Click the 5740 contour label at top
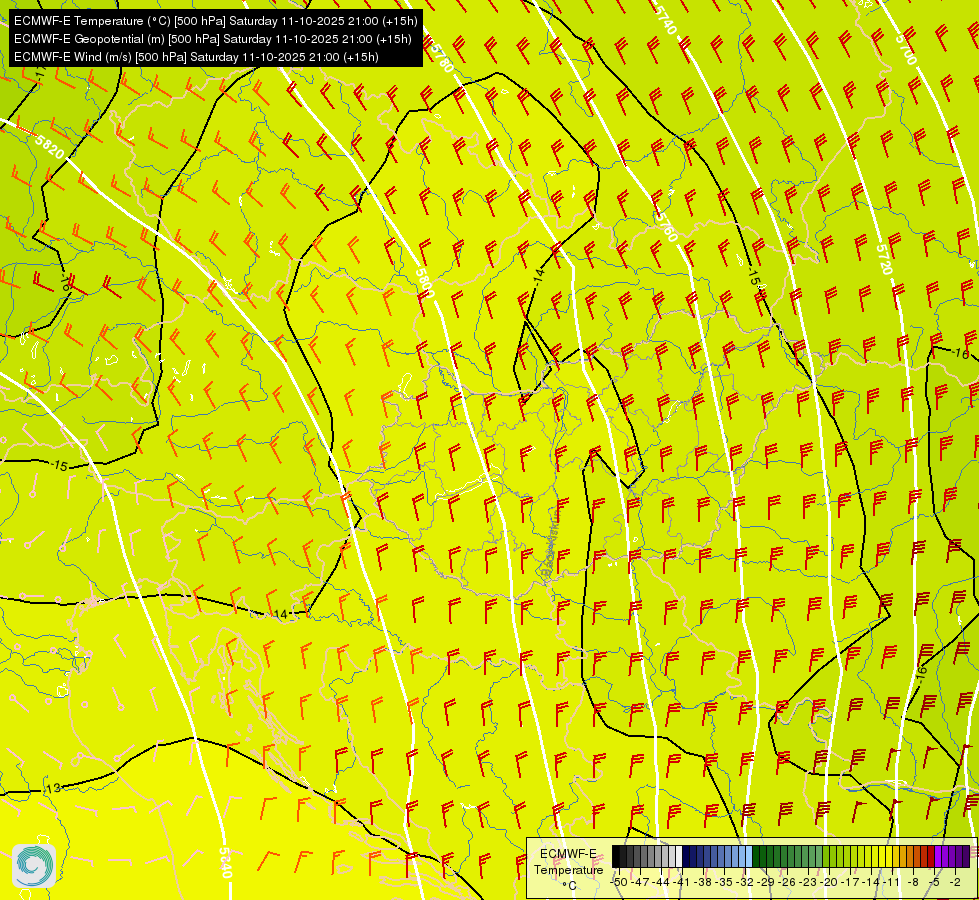 [666, 19]
